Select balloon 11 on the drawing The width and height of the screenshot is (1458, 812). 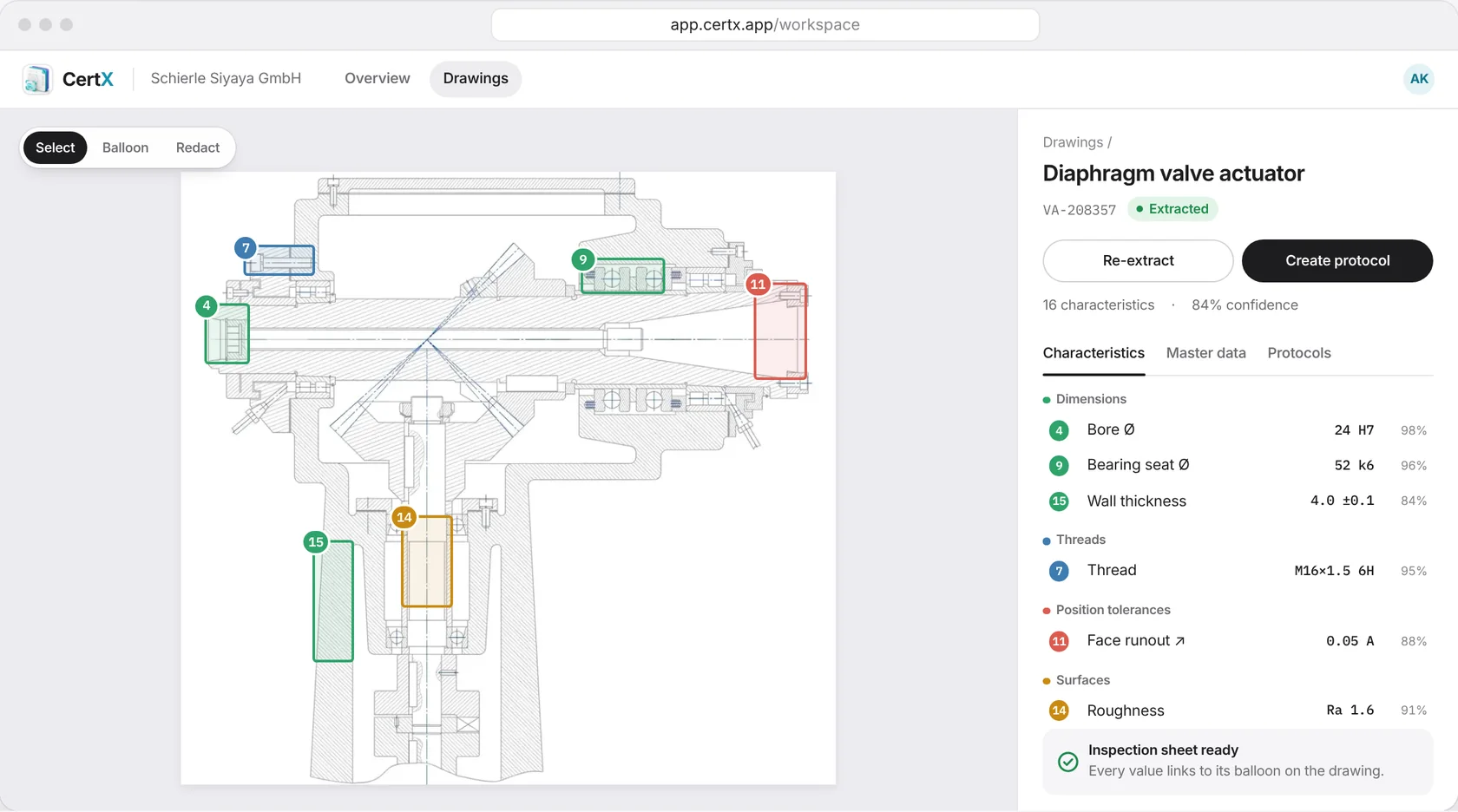point(759,284)
